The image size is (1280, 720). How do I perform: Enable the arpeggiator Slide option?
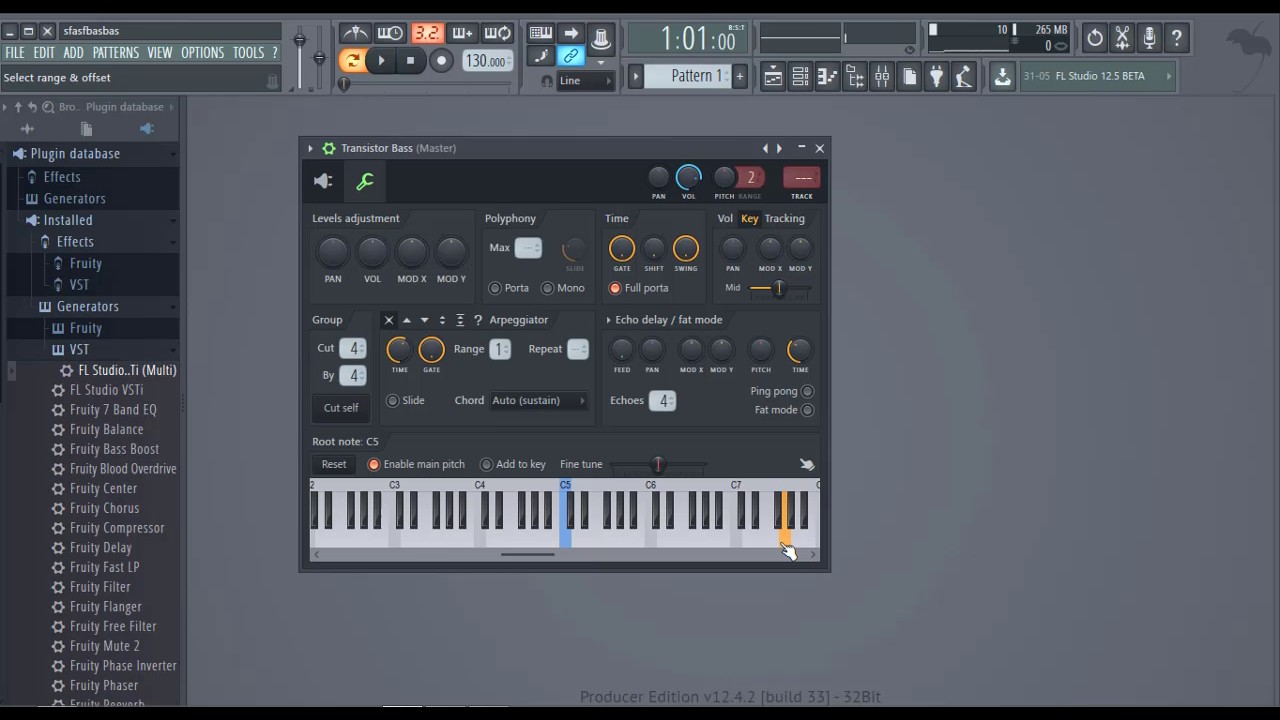pyautogui.click(x=392, y=400)
